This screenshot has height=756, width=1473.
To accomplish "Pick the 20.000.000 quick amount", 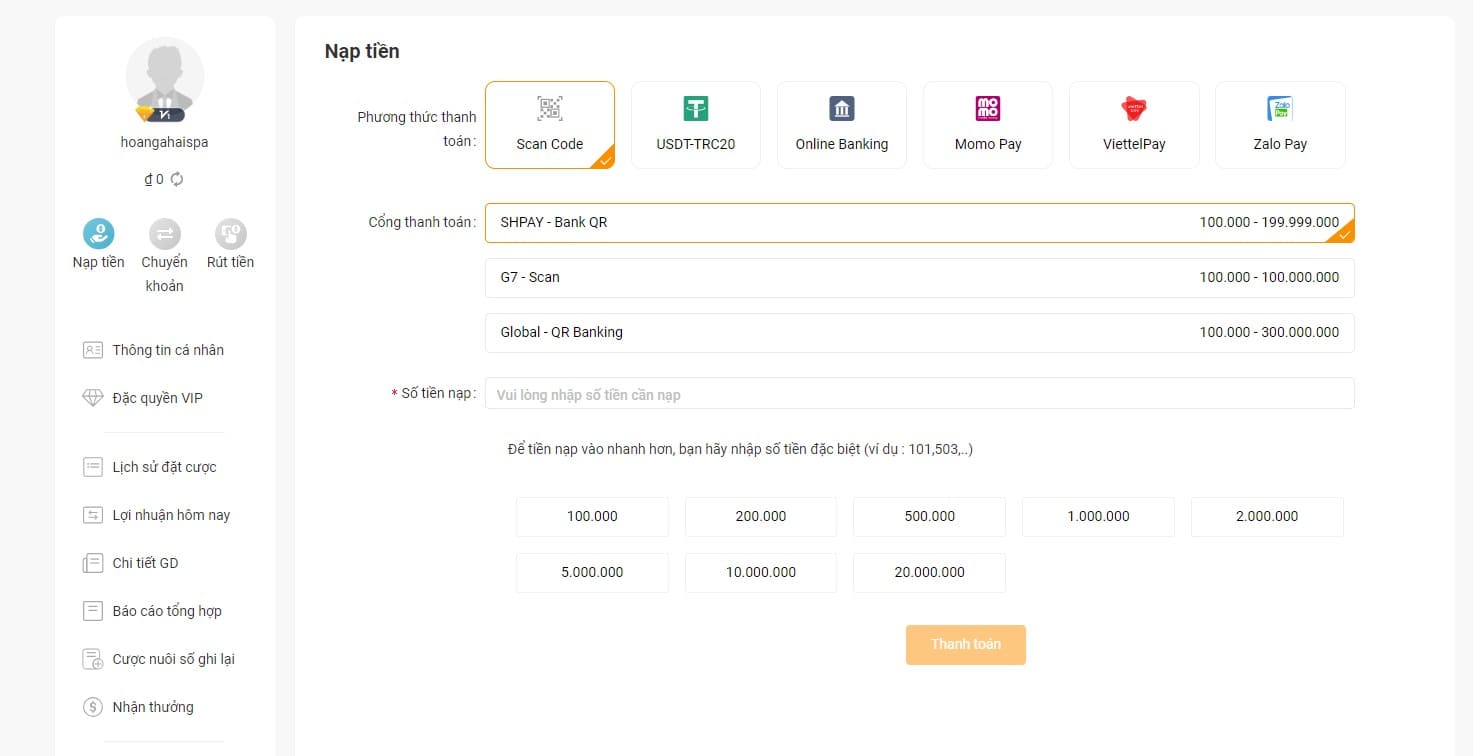I will point(929,573).
